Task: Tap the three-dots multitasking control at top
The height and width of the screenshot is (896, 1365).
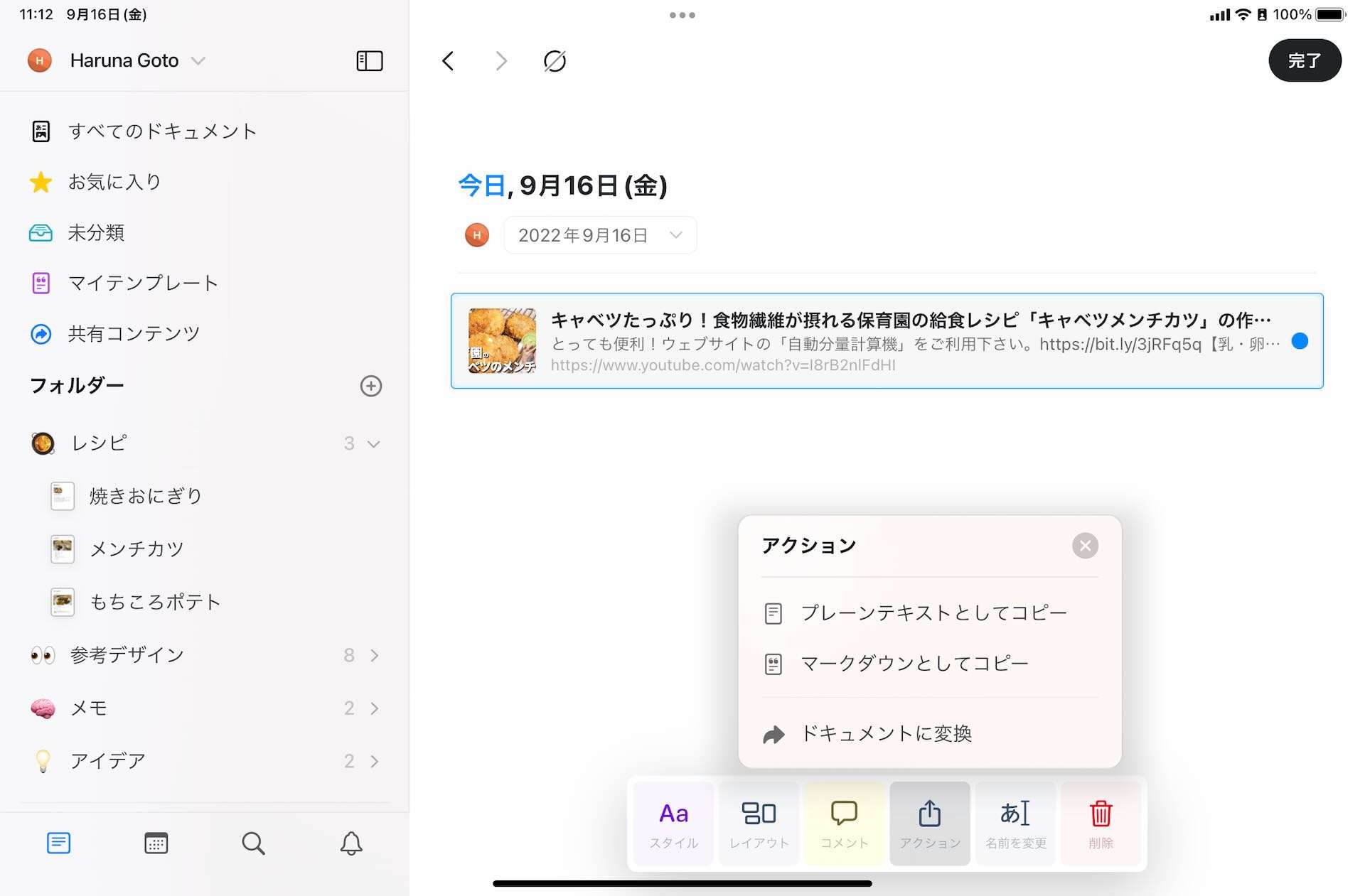Action: 682,15
